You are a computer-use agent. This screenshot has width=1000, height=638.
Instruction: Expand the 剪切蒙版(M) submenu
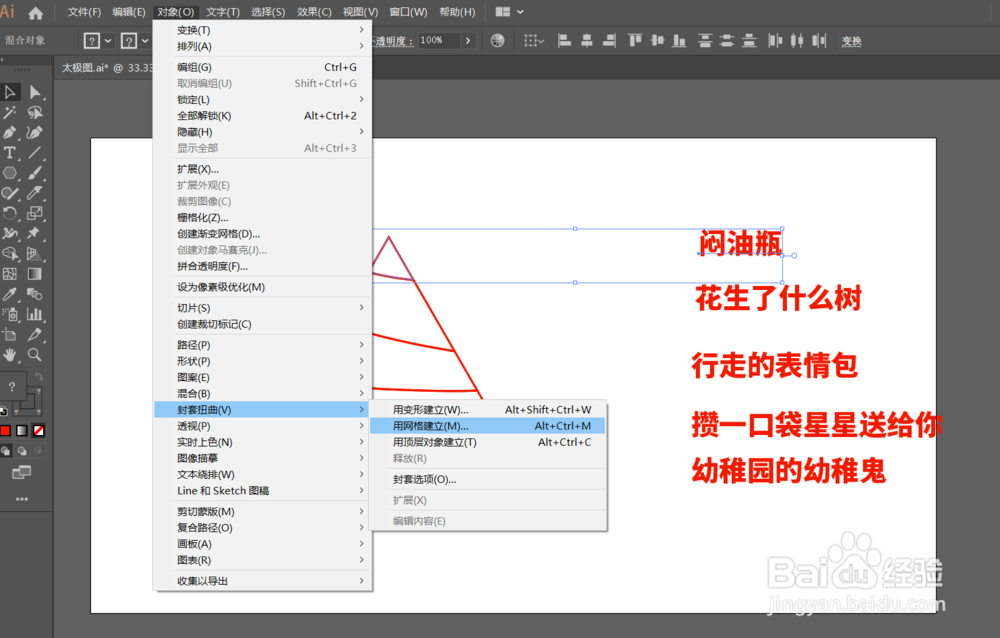(x=263, y=512)
